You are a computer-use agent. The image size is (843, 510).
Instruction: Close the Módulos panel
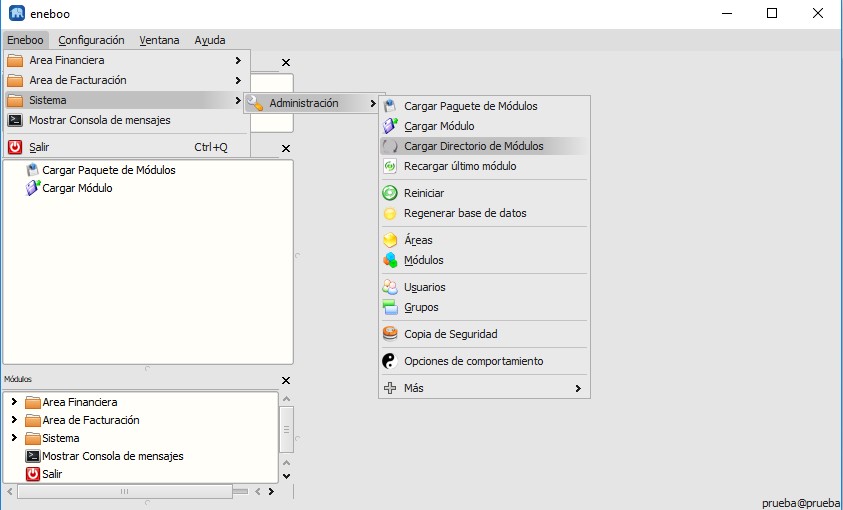[286, 380]
